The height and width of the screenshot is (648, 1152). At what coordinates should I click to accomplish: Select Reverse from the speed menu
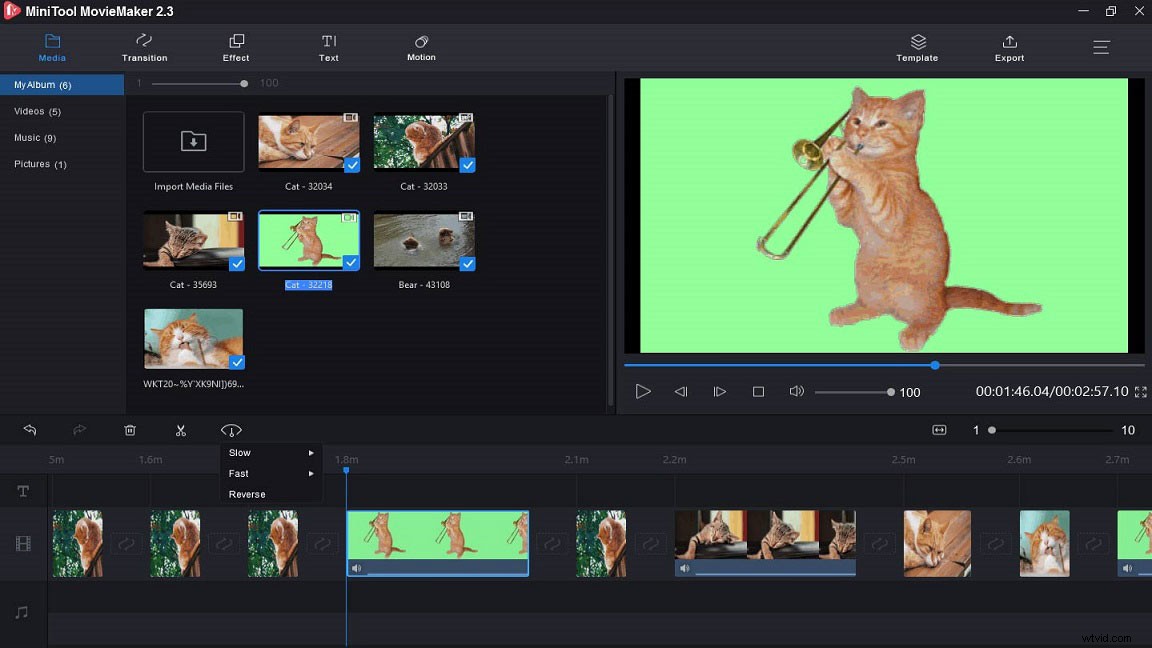click(248, 493)
